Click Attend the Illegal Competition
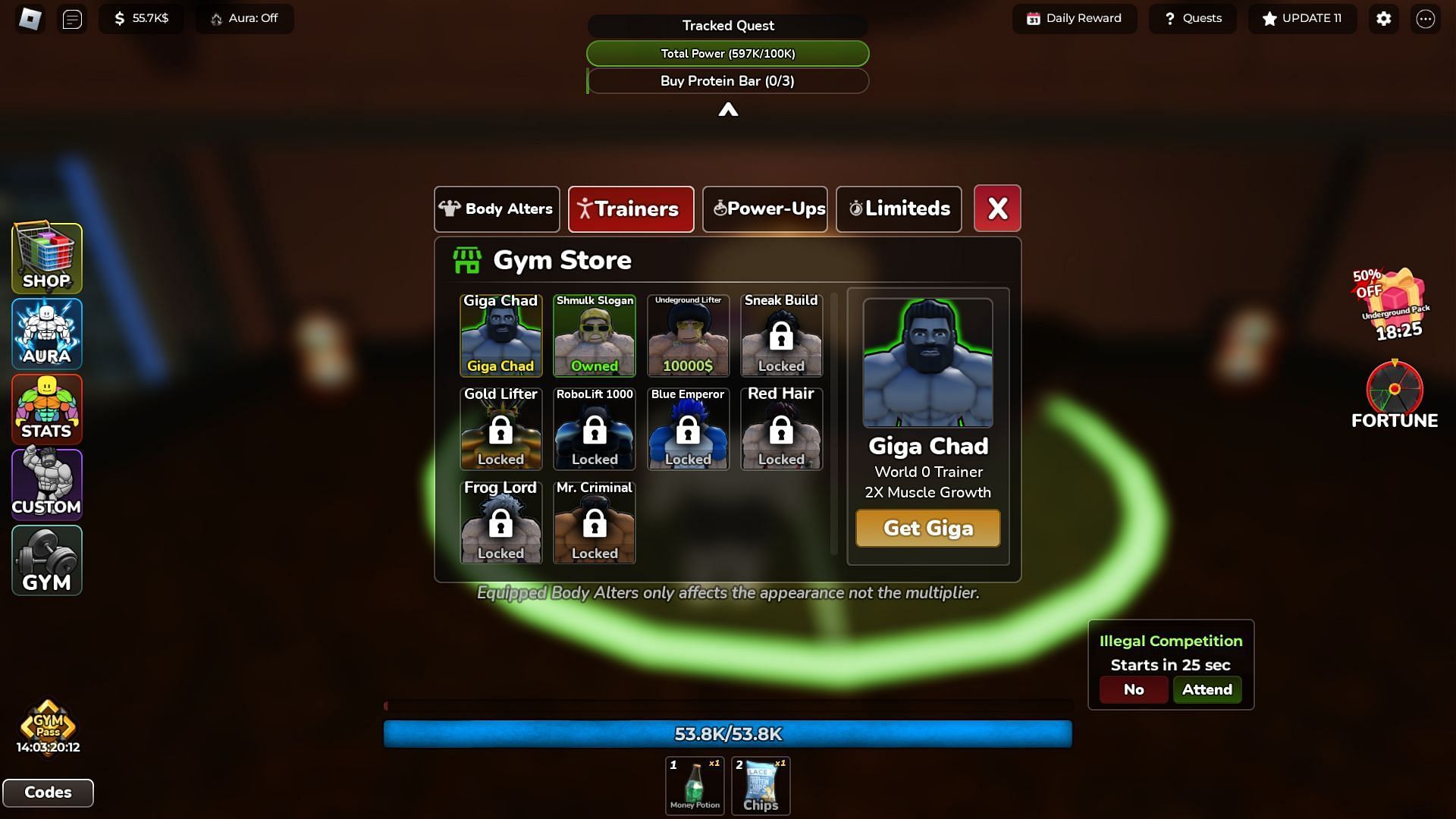 [1206, 689]
